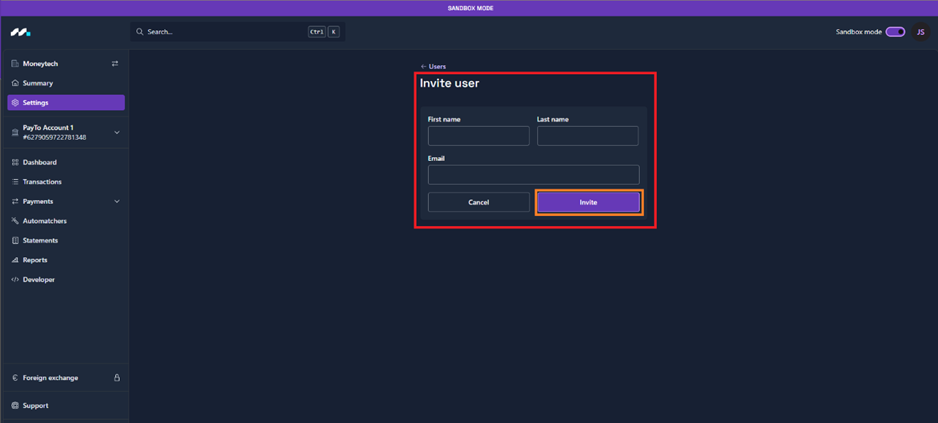Click the Ctrl K shortcut badge
This screenshot has width=938, height=423.
[324, 32]
